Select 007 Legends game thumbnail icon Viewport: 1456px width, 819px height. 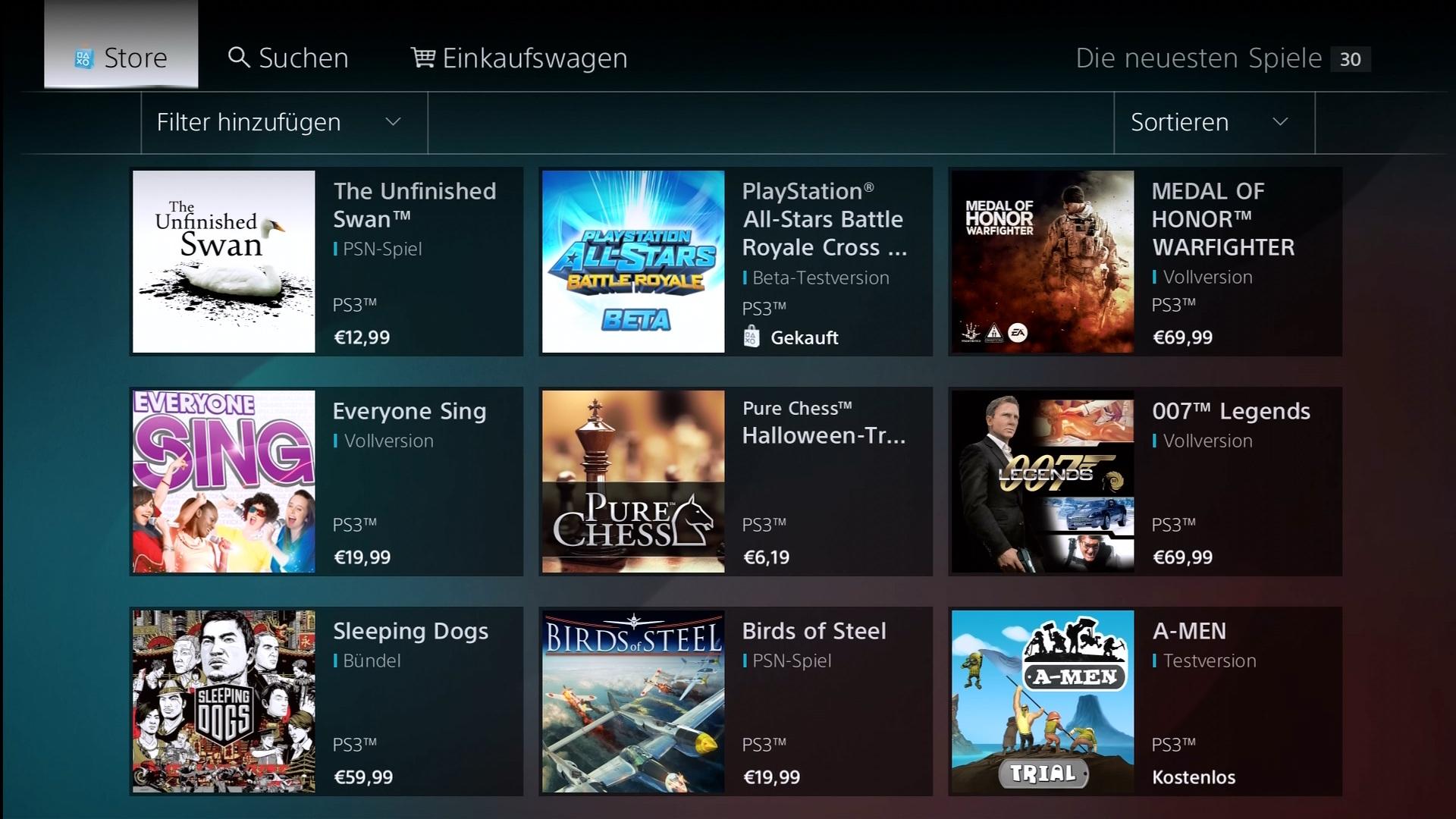tap(1043, 482)
